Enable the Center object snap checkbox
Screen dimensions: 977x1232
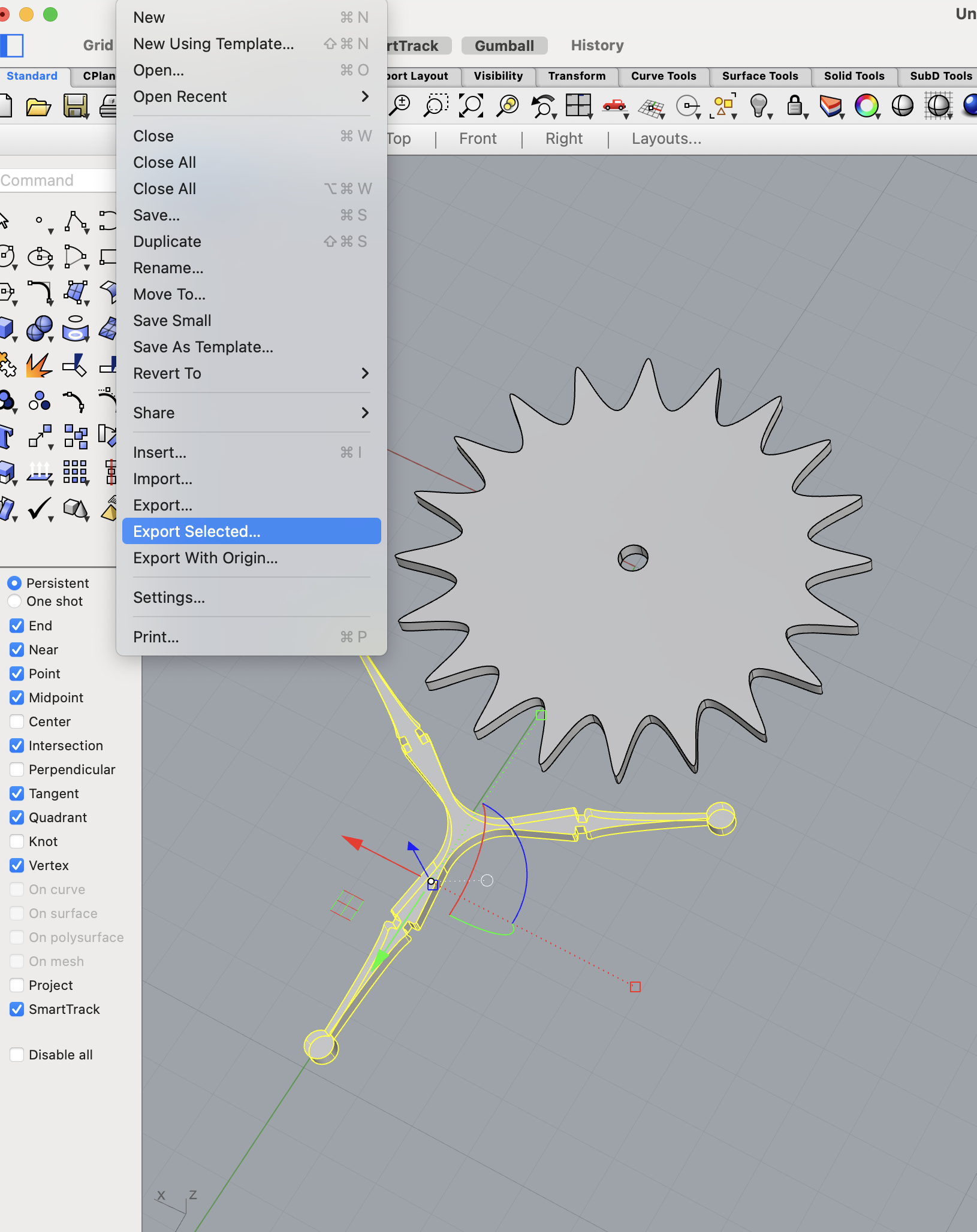pos(17,721)
